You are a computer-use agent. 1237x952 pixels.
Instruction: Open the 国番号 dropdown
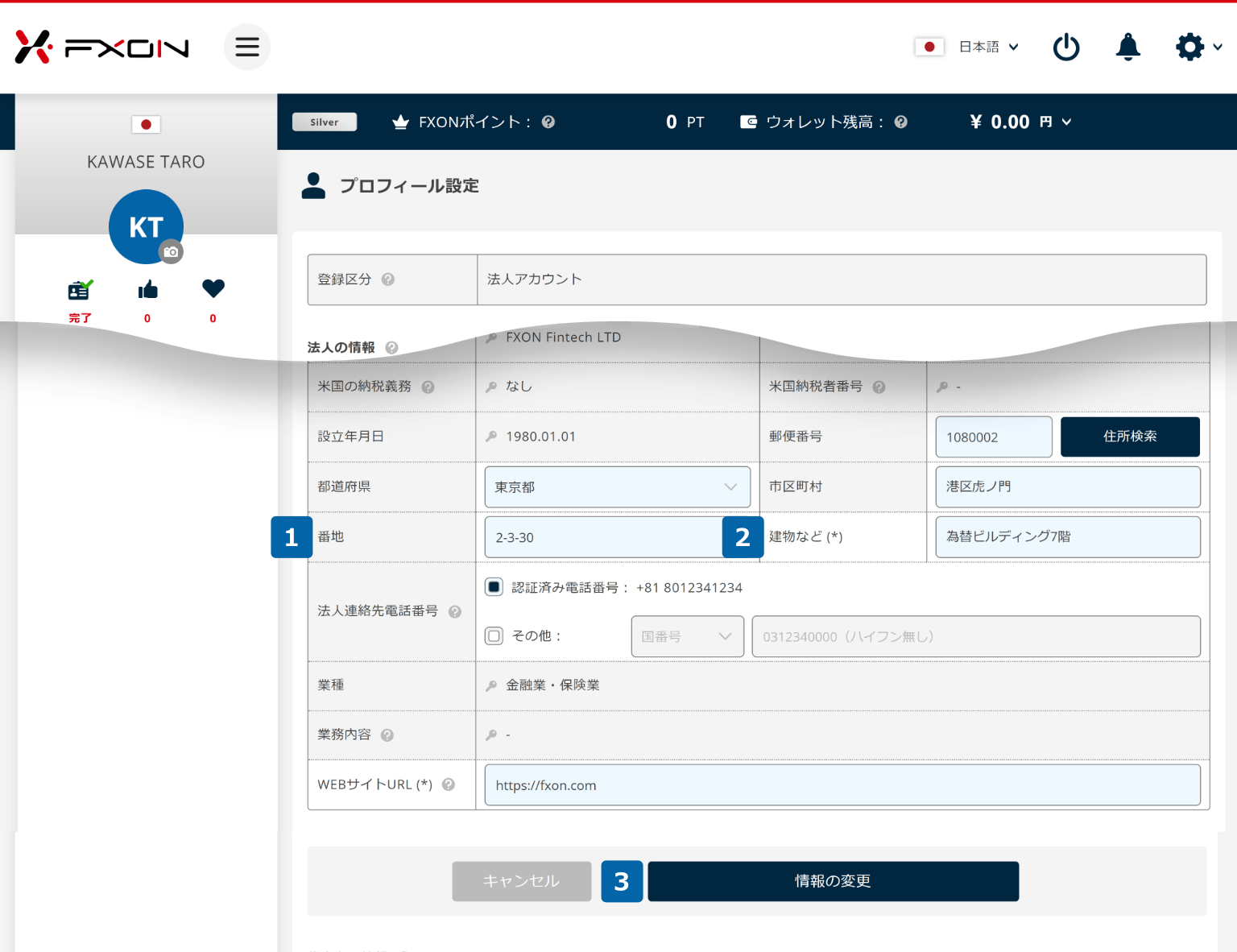coord(688,636)
